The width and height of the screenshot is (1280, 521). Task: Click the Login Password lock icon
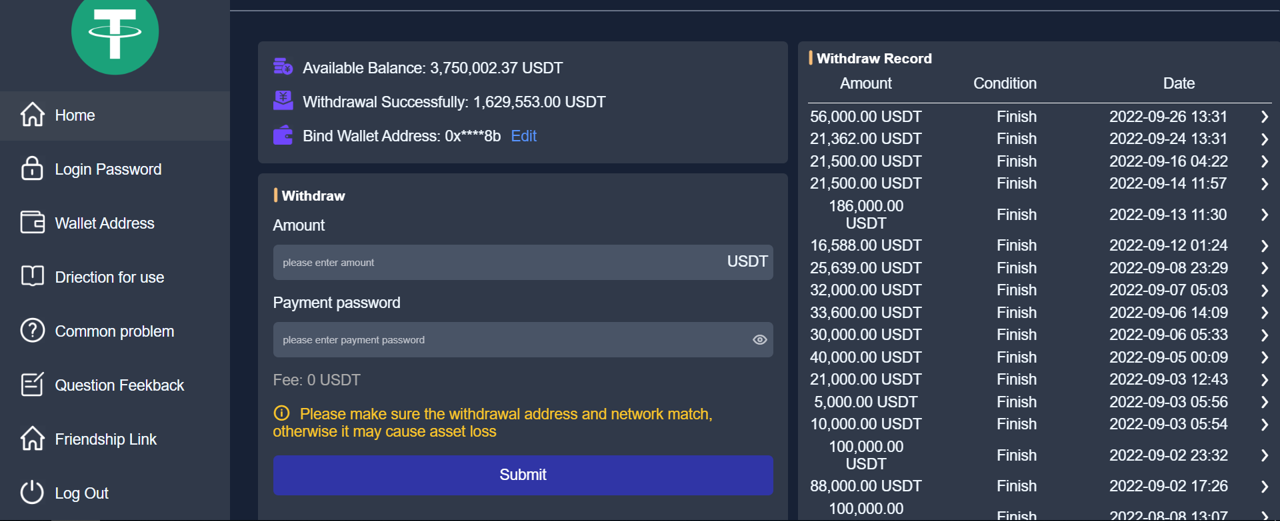click(x=32, y=169)
